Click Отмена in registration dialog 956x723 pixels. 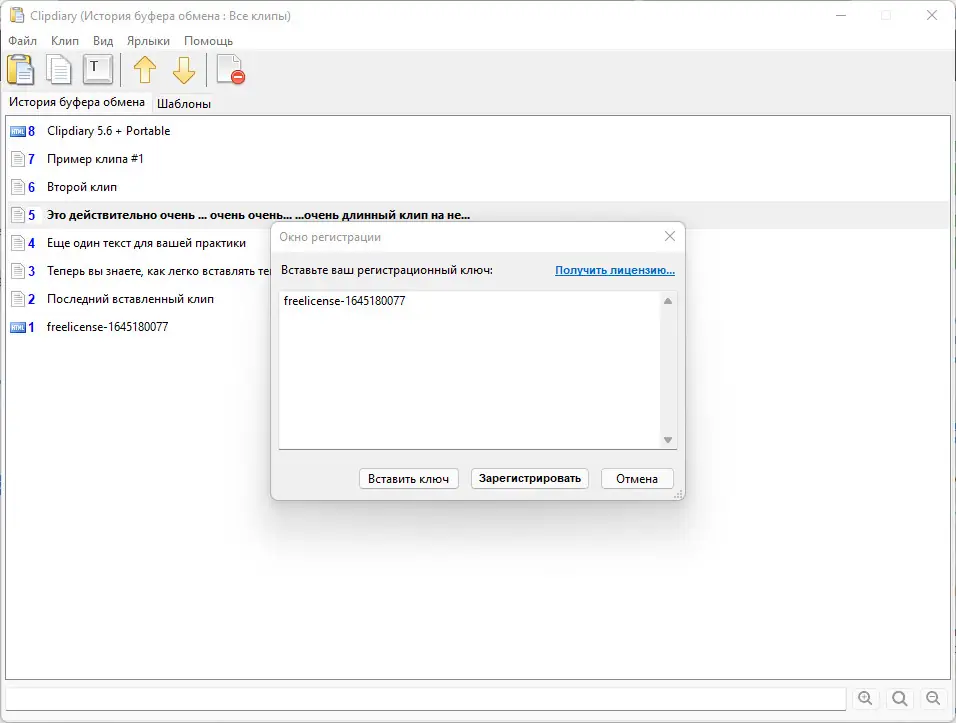637,479
